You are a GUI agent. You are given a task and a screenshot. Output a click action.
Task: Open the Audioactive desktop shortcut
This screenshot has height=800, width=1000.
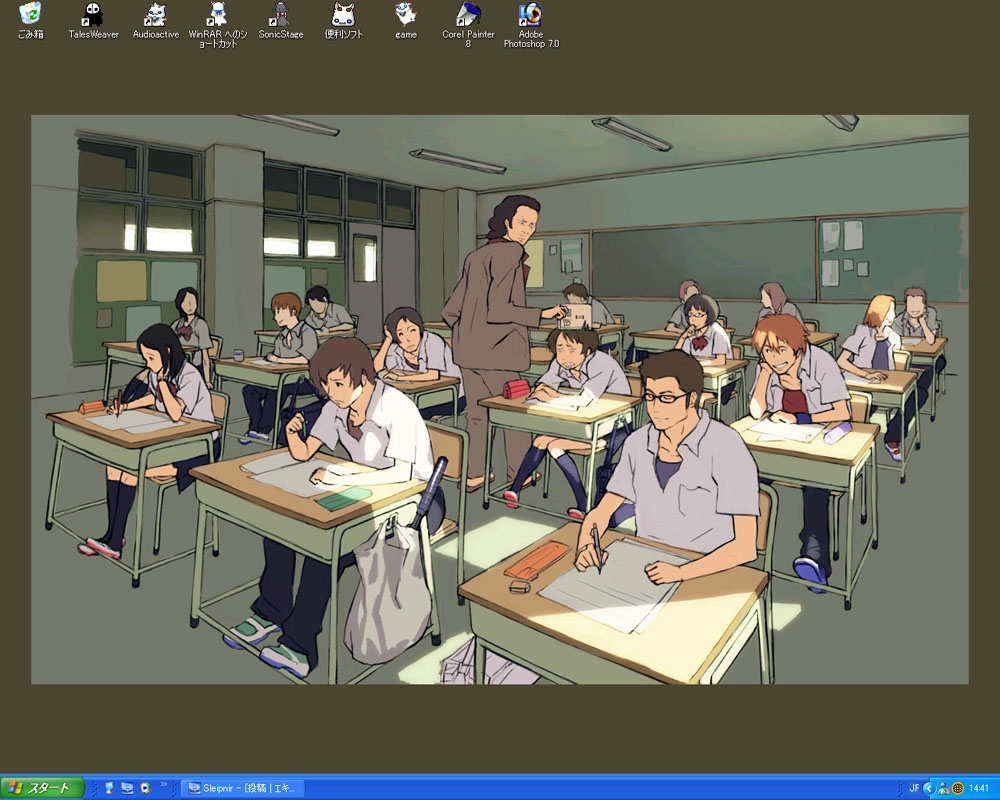156,20
